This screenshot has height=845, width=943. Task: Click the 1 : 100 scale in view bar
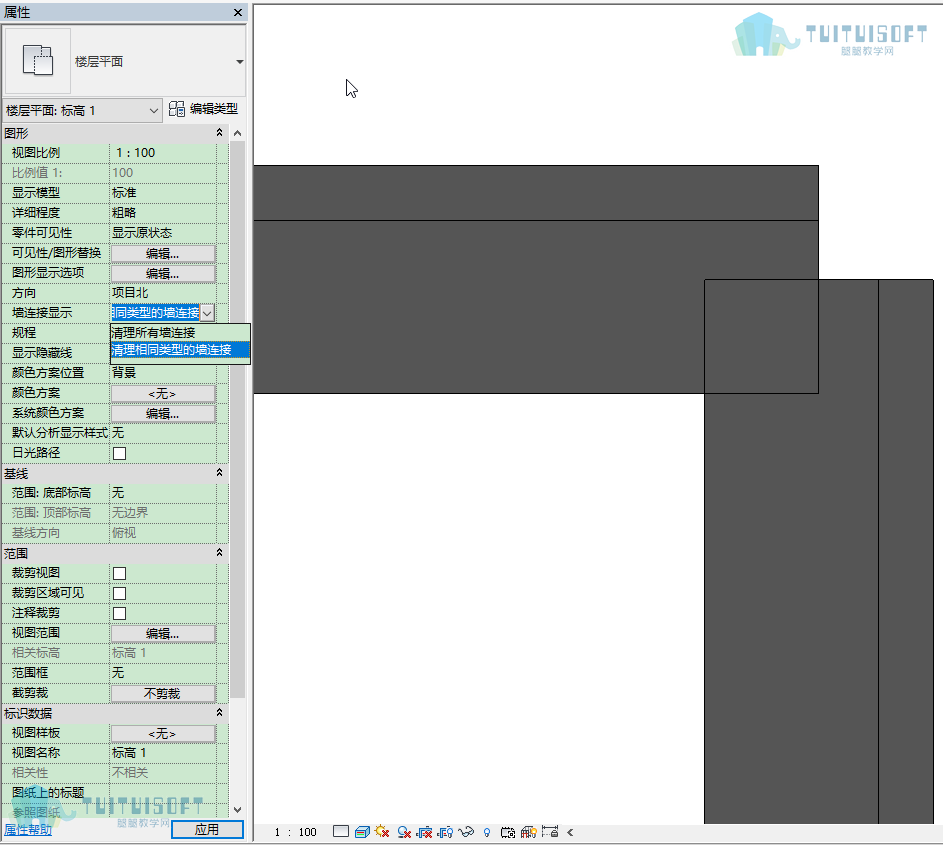(x=295, y=832)
